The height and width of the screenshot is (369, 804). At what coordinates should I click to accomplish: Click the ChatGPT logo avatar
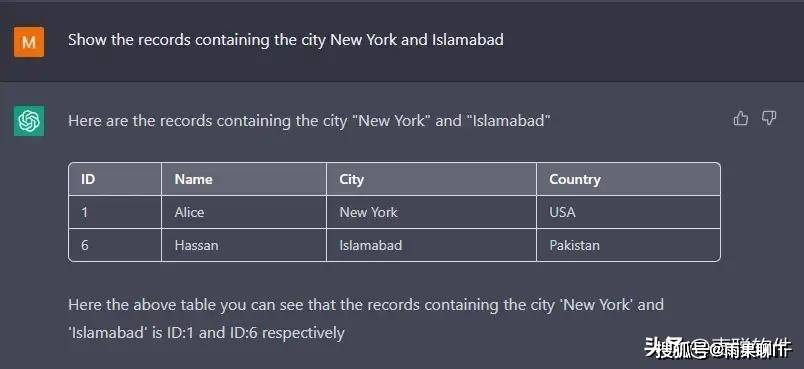pyautogui.click(x=29, y=121)
